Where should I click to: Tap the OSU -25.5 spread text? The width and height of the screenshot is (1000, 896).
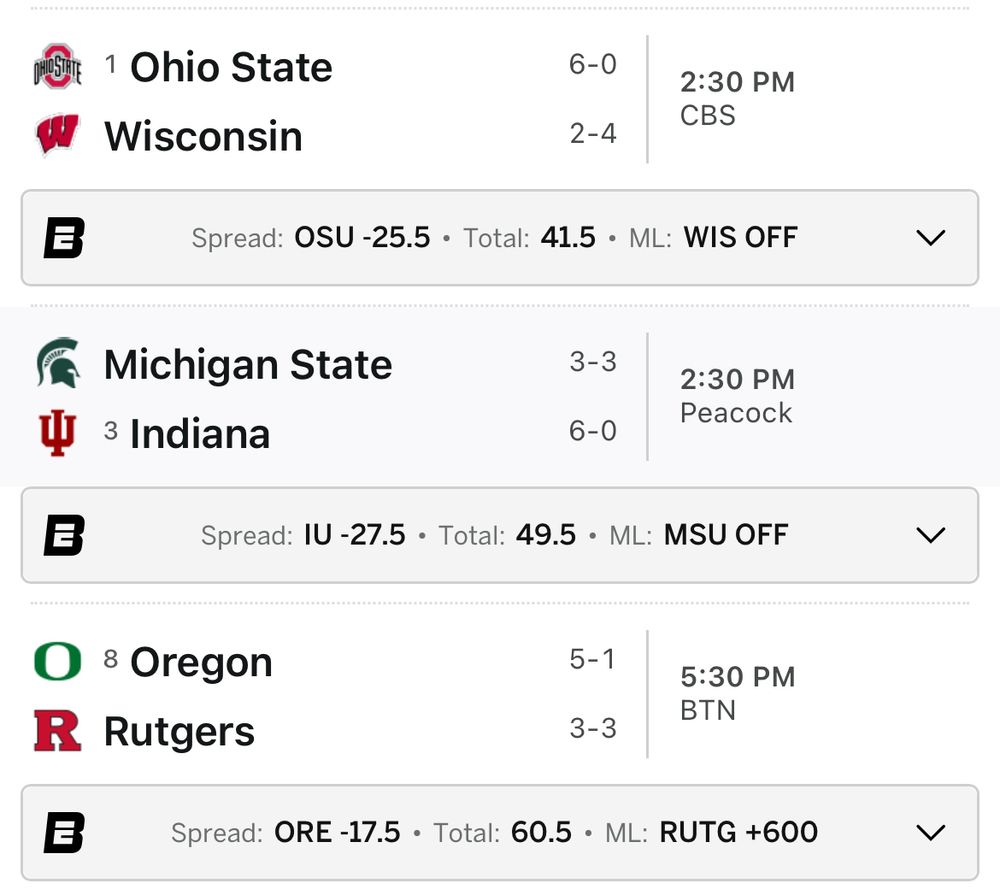[x=362, y=238]
